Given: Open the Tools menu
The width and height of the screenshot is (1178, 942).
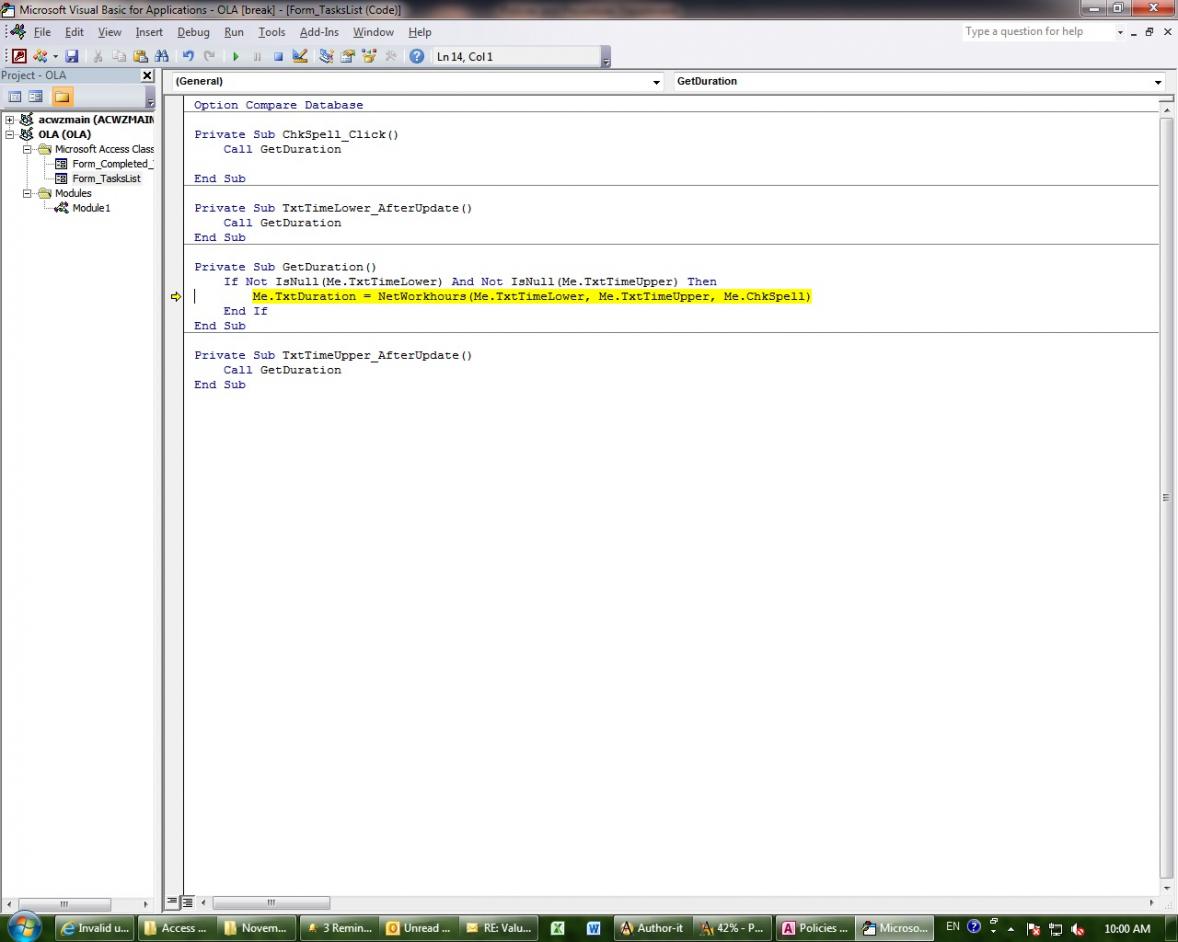Looking at the screenshot, I should coord(271,32).
